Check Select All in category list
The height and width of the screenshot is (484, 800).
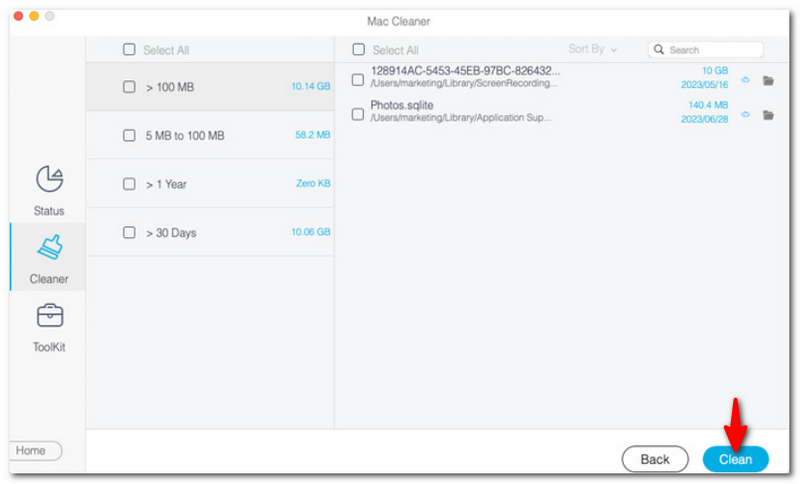click(x=129, y=49)
